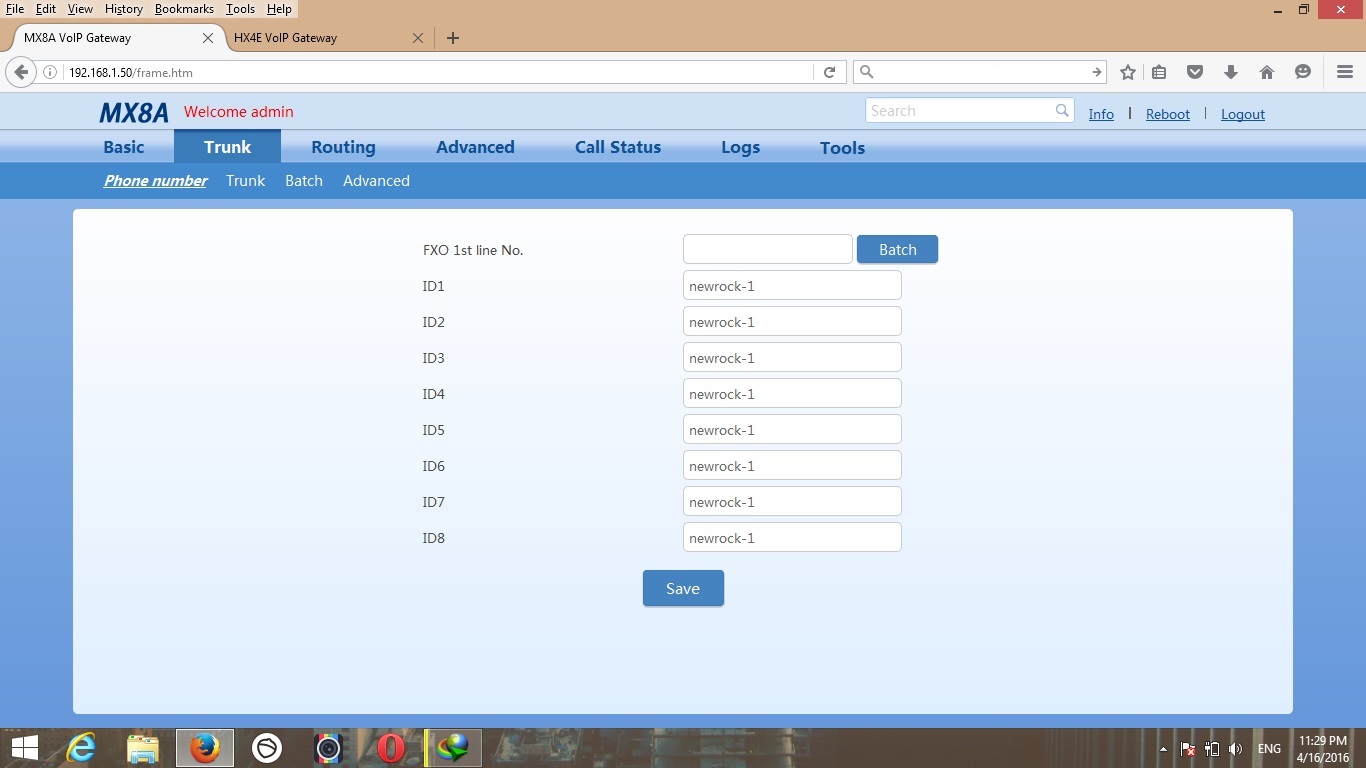The image size is (1366, 768).
Task: Bookmark this page using the star icon
Action: pos(1128,72)
